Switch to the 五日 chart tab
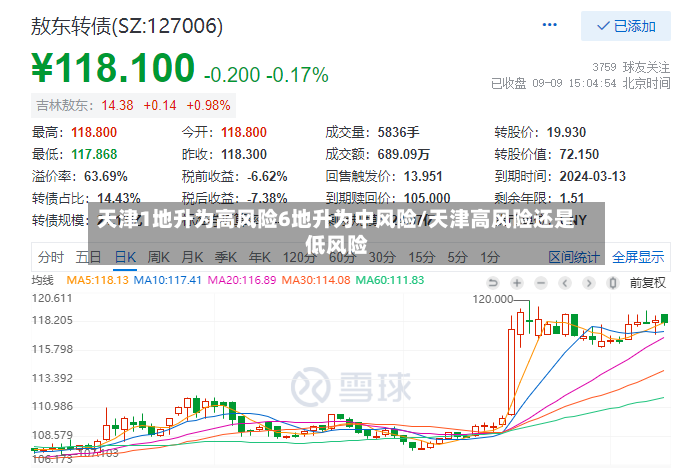 pyautogui.click(x=88, y=257)
